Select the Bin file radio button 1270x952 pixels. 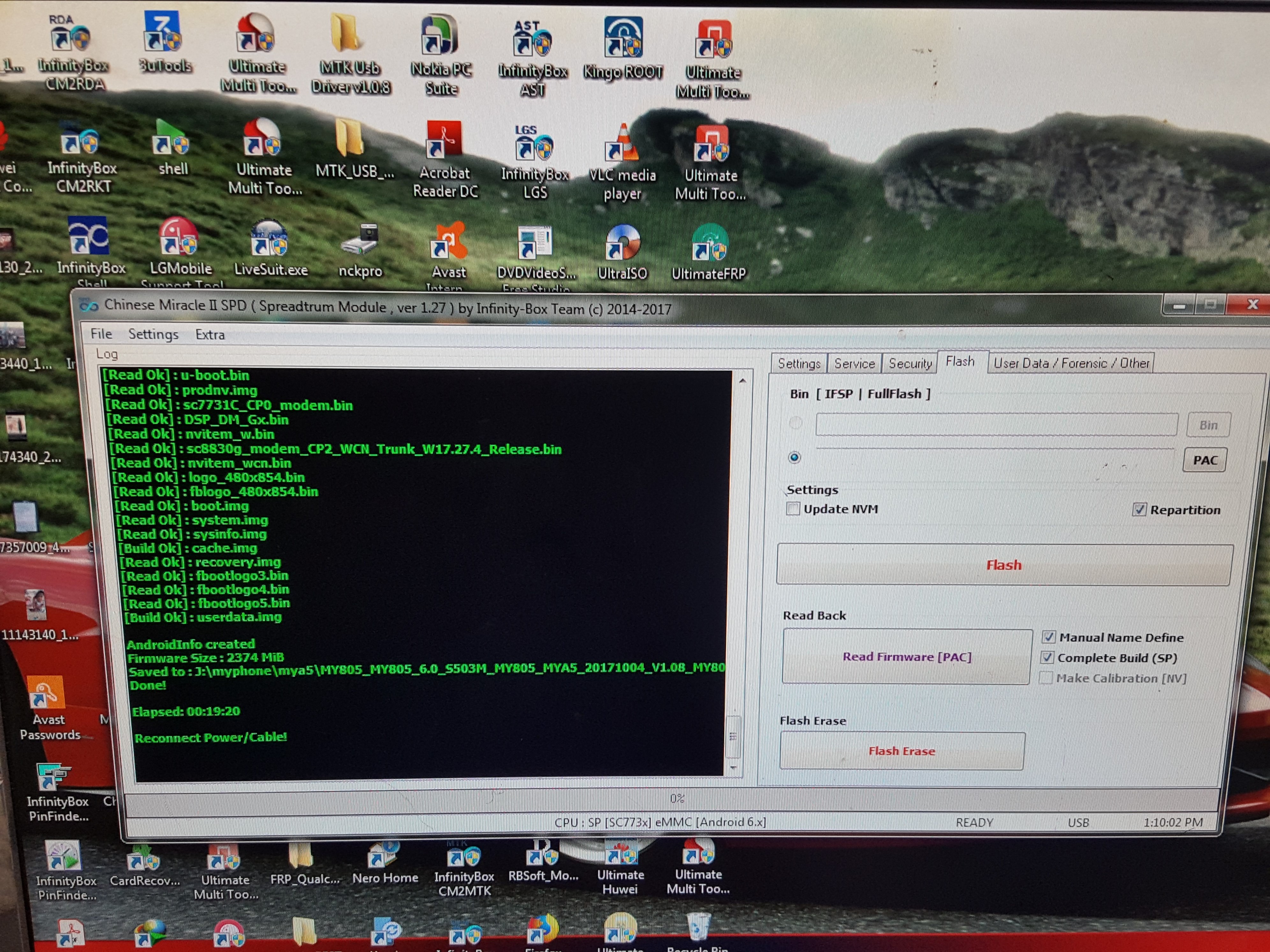click(x=796, y=423)
